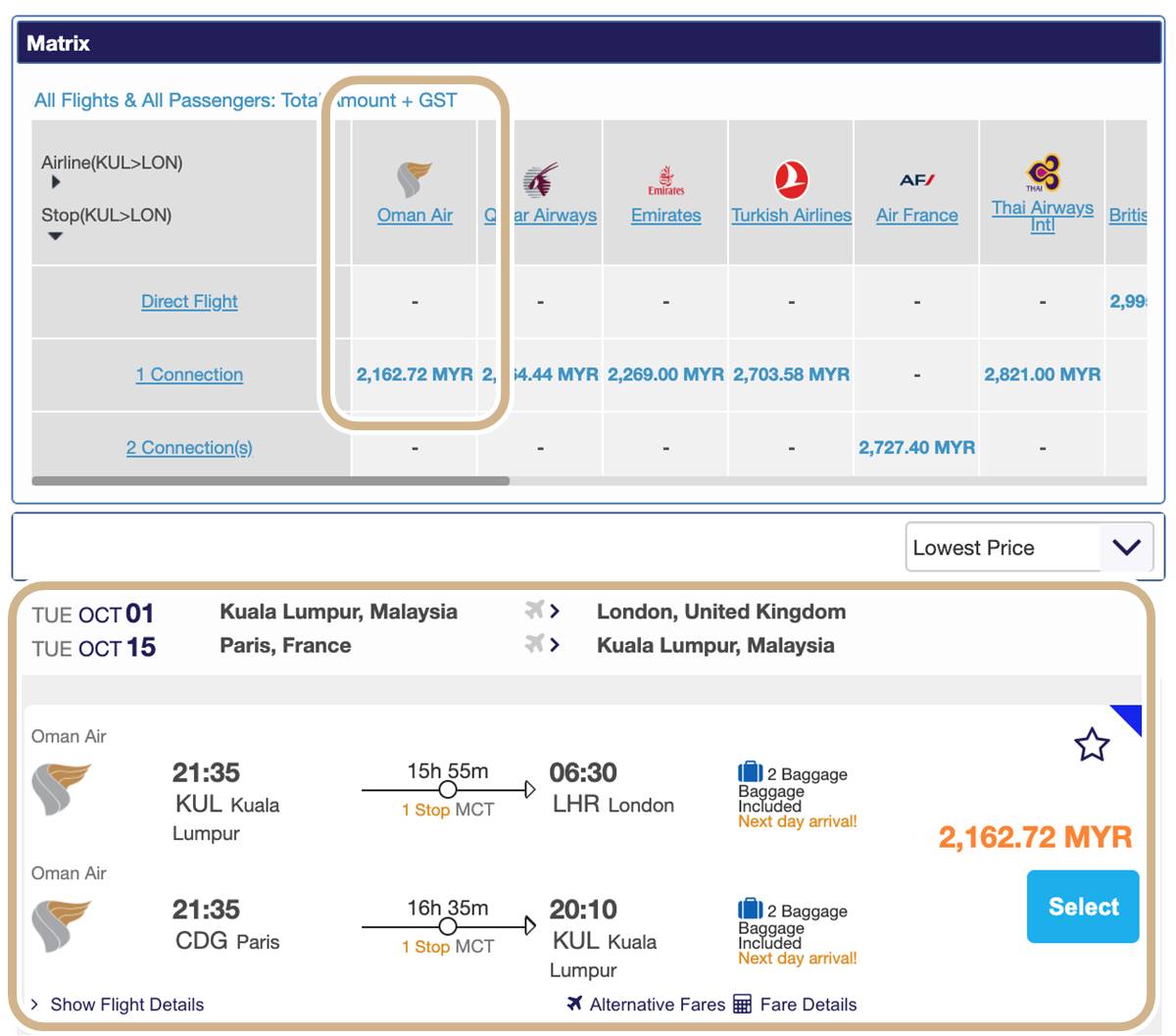Click plane icon on Paris to Kuala Lumpur route

coord(534,644)
